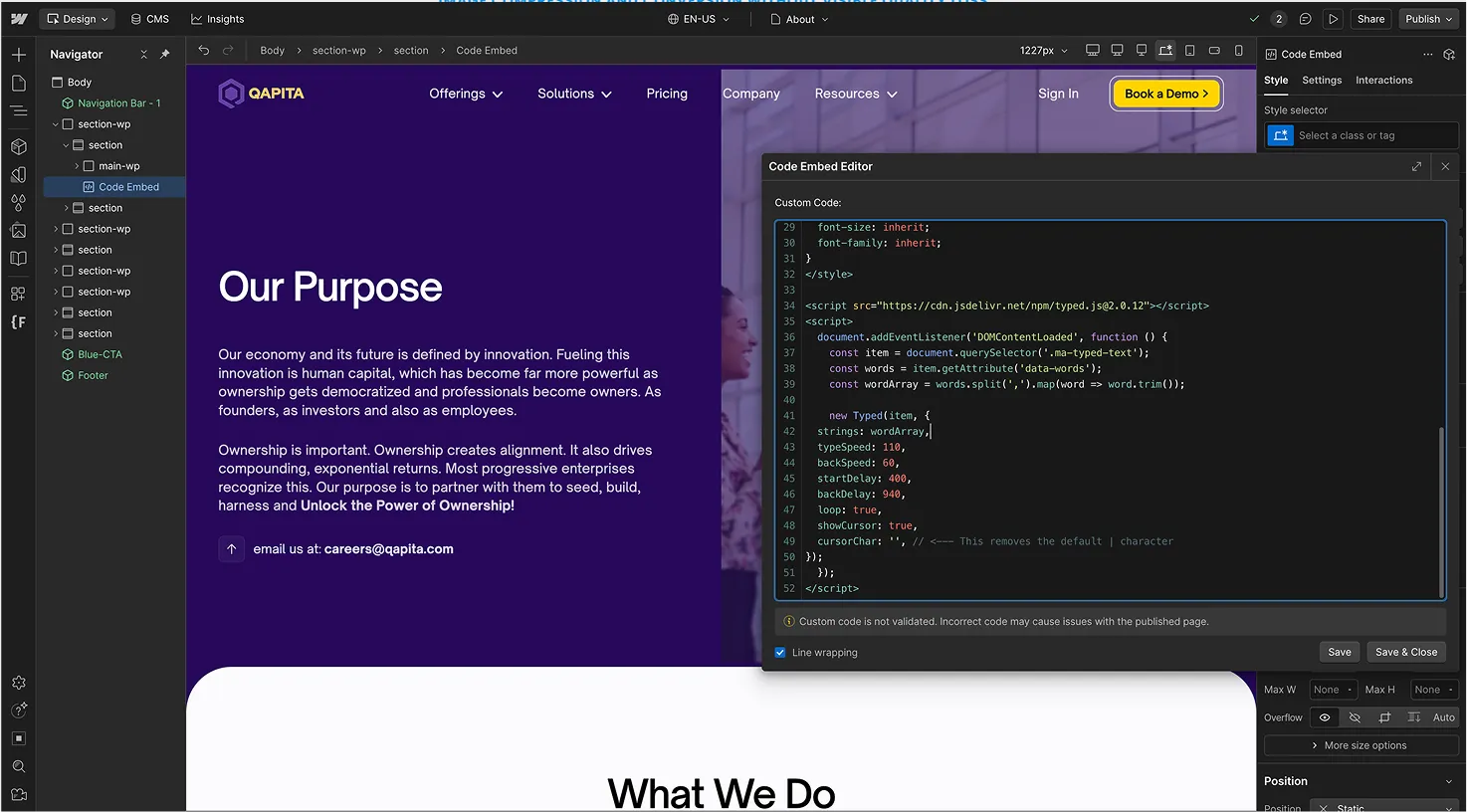Open the Style manager paint icon
Viewport: 1467px width, 812px height.
pos(19,174)
